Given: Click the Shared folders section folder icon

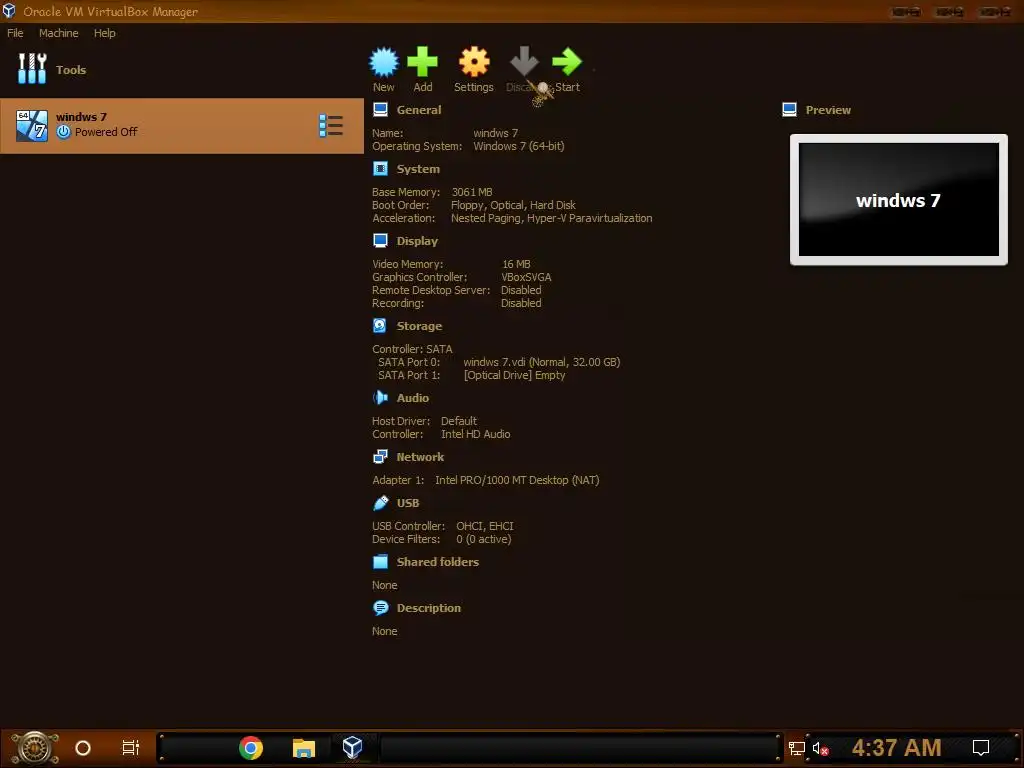Looking at the screenshot, I should pos(380,562).
